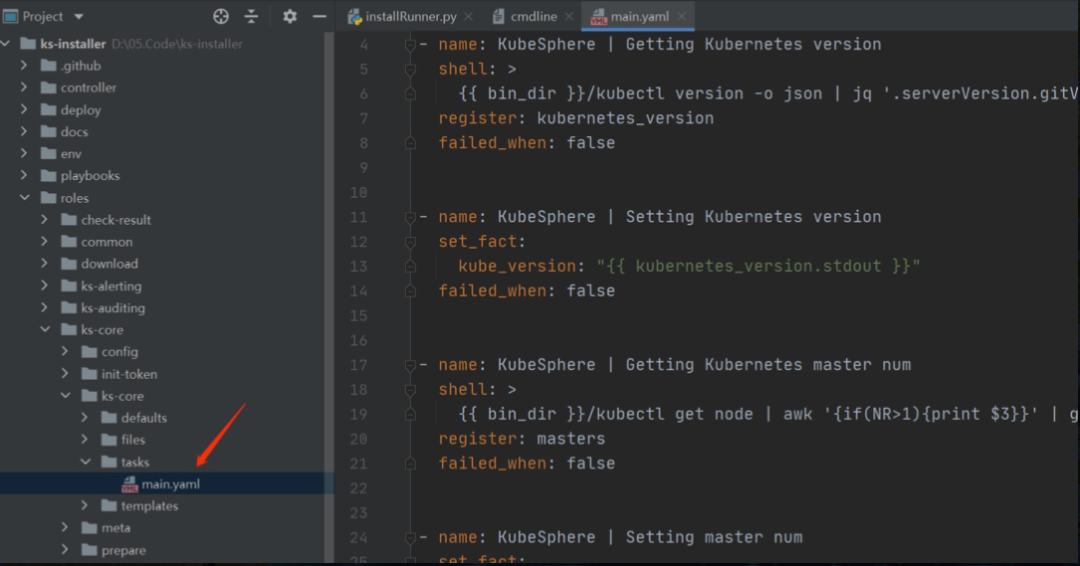This screenshot has width=1080, height=566.
Task: Click 'failed_when: false' on line 8
Action: (x=526, y=143)
